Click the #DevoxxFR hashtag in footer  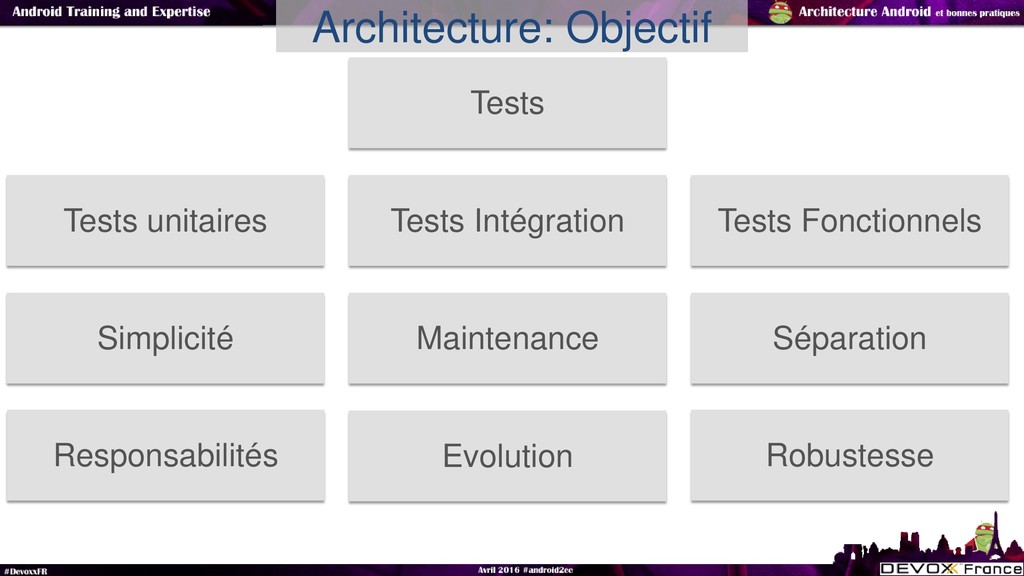click(25, 571)
